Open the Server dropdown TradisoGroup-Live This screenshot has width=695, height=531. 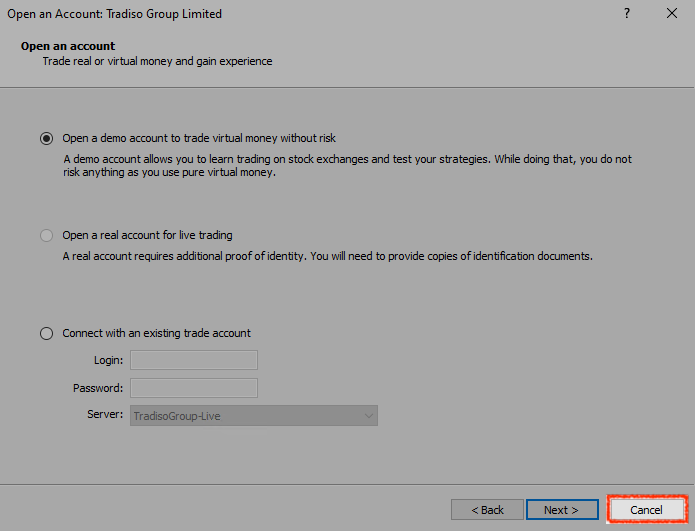pos(254,416)
